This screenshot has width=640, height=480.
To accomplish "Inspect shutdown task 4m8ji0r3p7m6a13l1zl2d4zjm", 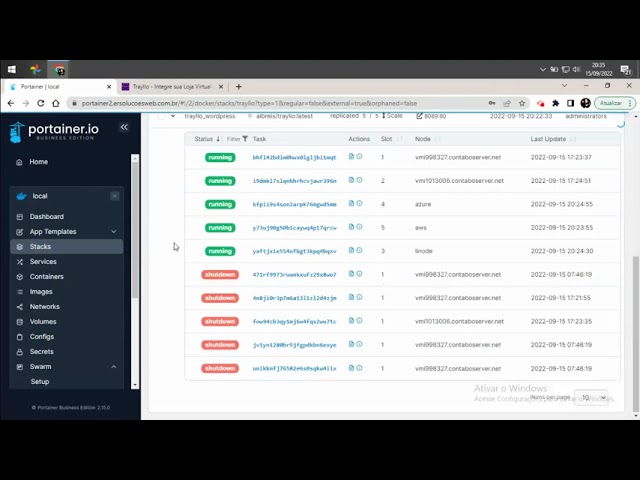I will [x=359, y=297].
